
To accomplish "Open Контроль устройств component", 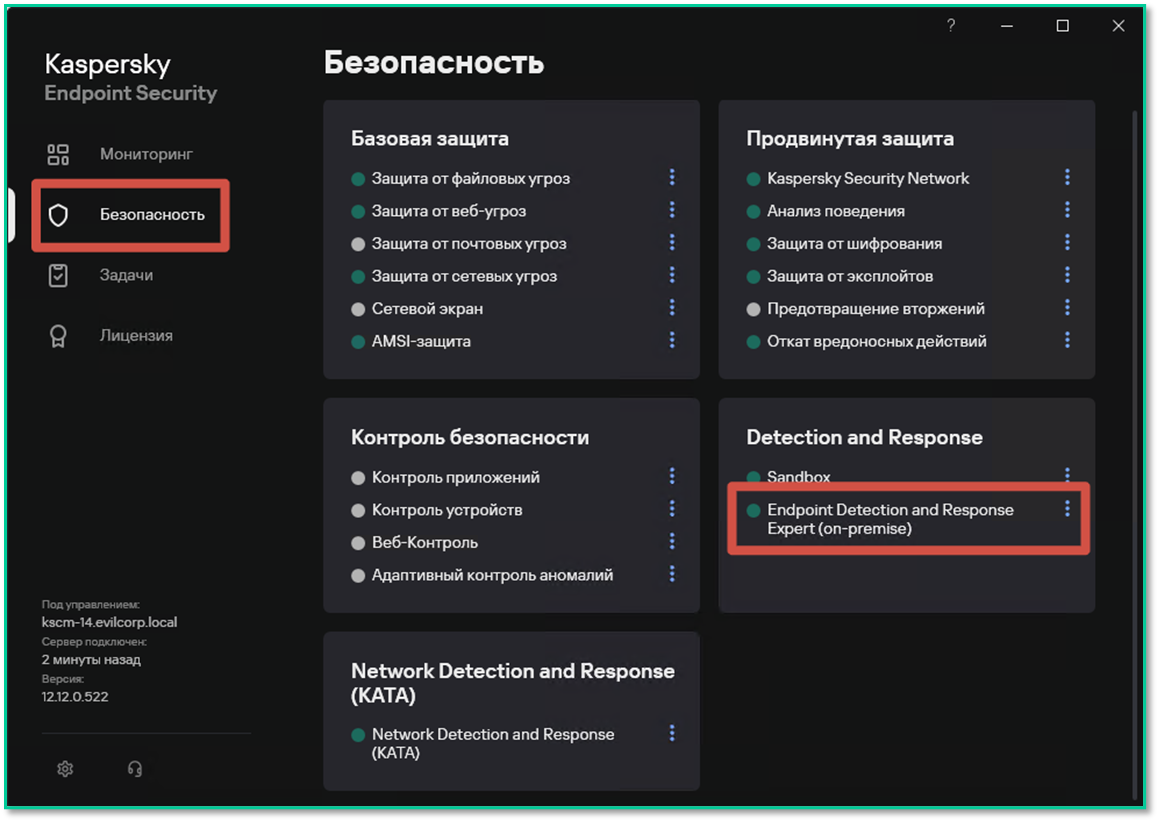I will 447,509.
